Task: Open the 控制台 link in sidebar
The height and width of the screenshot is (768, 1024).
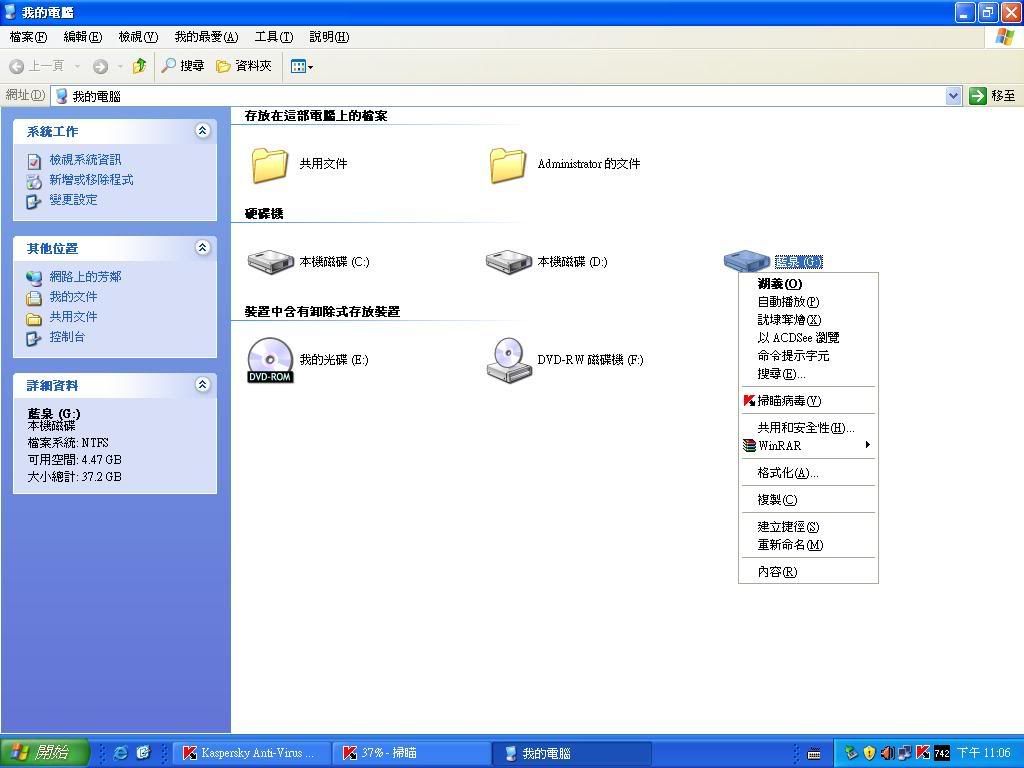Action: point(67,337)
